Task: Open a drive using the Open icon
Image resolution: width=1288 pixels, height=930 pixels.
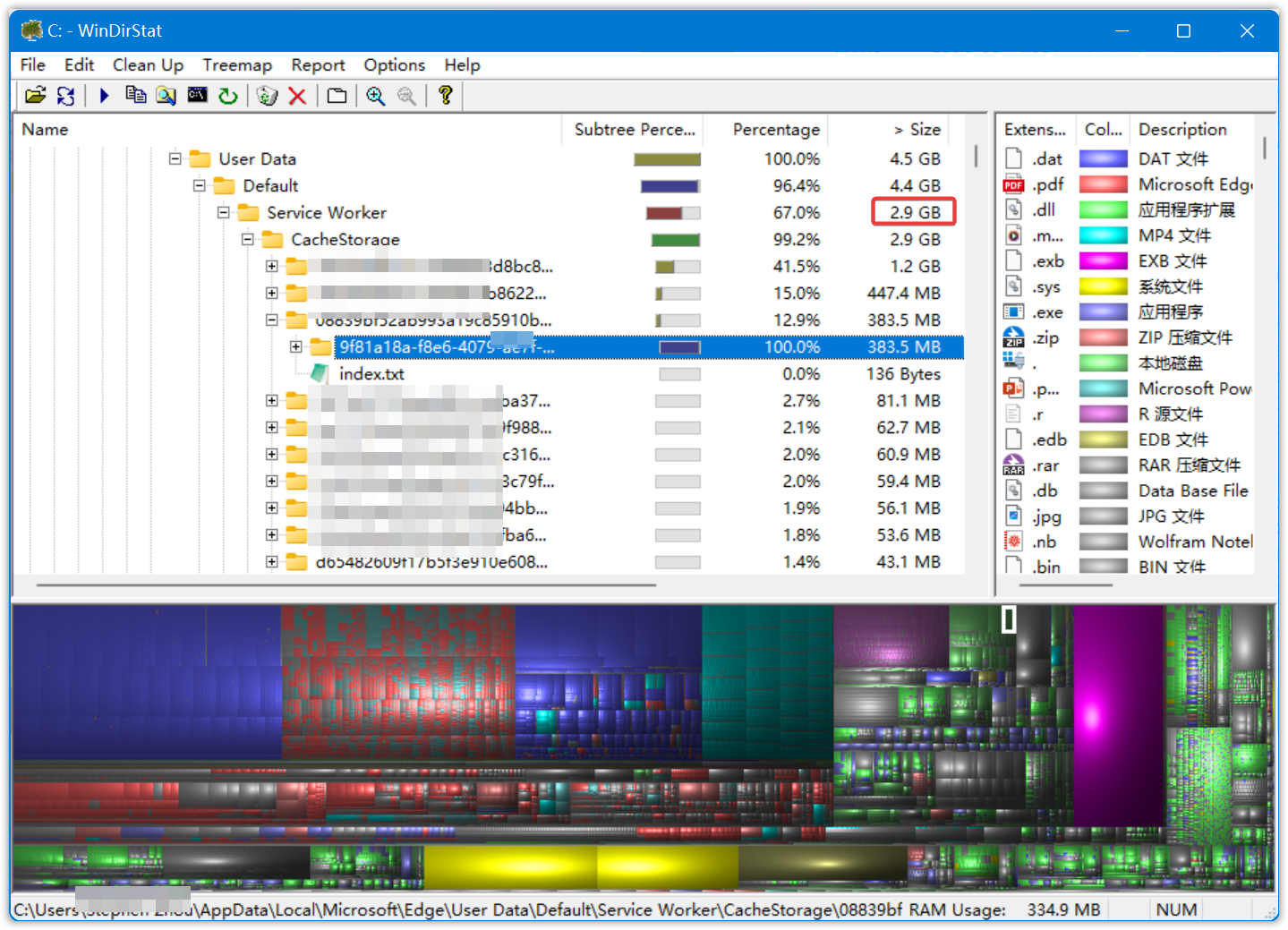Action: pyautogui.click(x=36, y=96)
